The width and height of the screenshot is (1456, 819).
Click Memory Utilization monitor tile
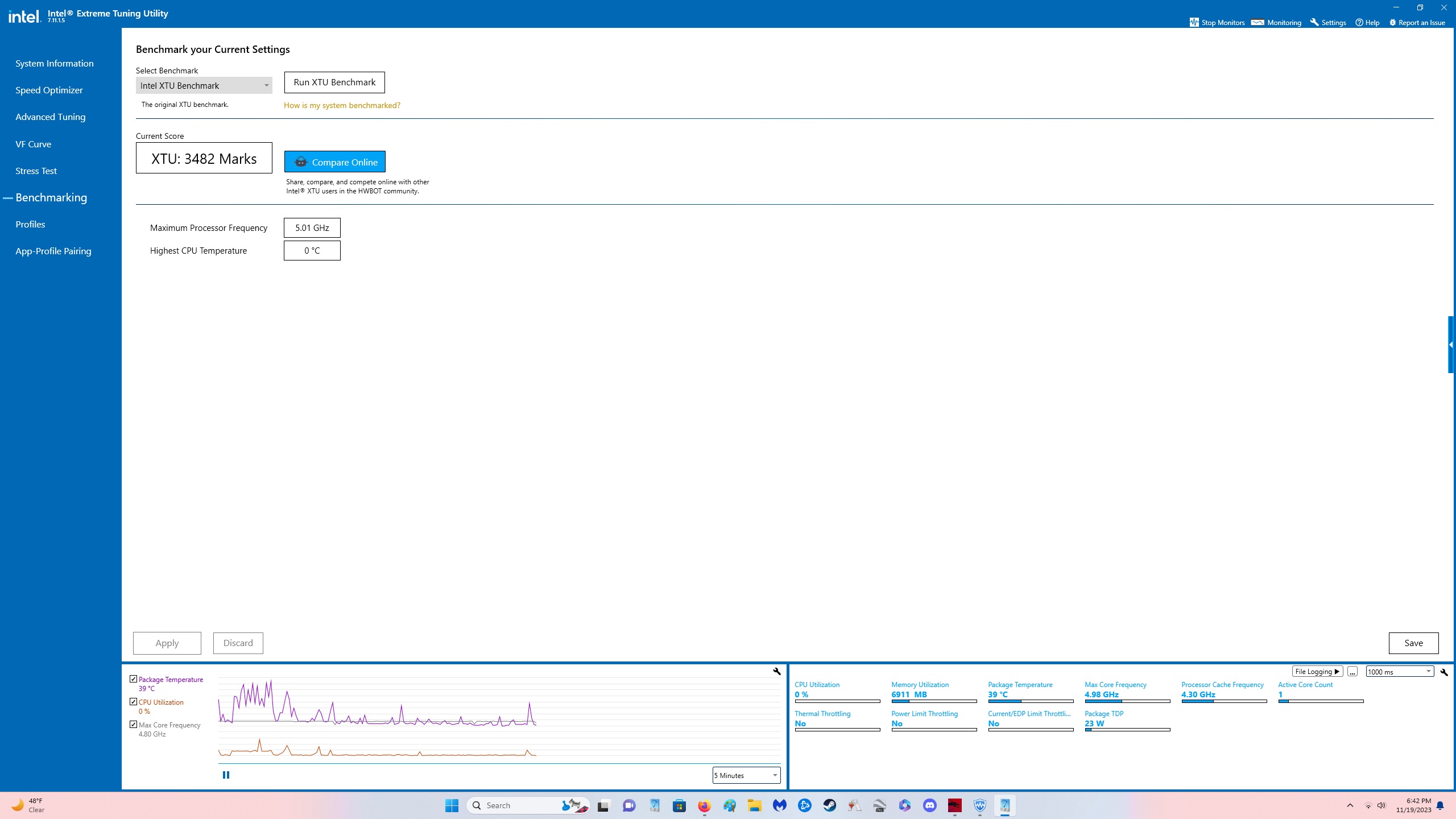(x=934, y=692)
